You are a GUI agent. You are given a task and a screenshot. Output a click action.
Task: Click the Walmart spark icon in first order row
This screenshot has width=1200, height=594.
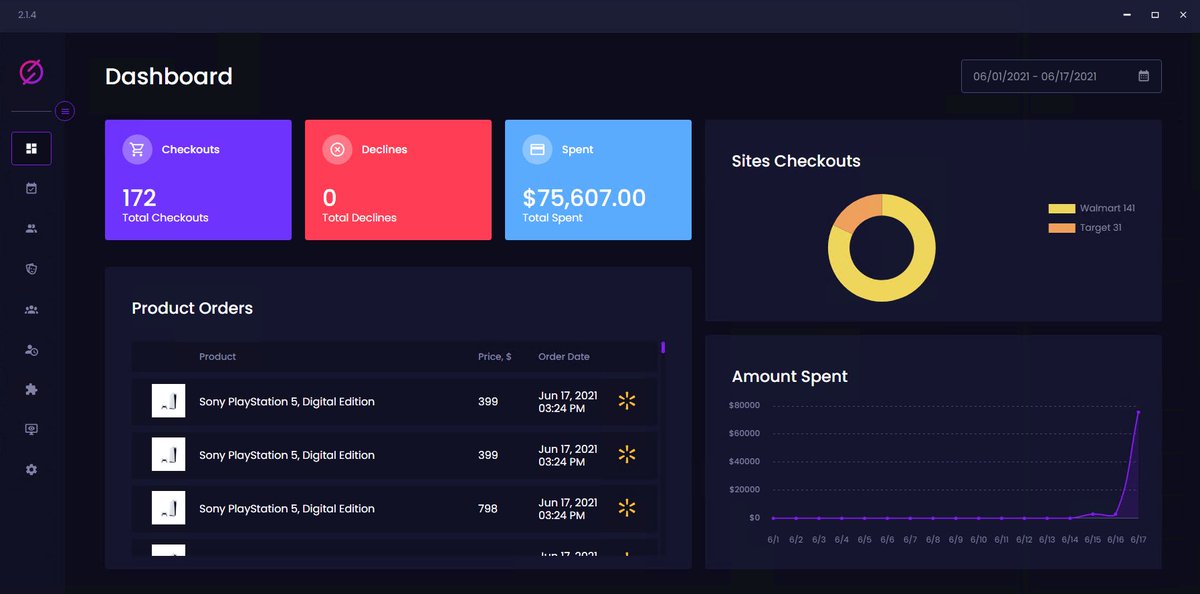627,401
